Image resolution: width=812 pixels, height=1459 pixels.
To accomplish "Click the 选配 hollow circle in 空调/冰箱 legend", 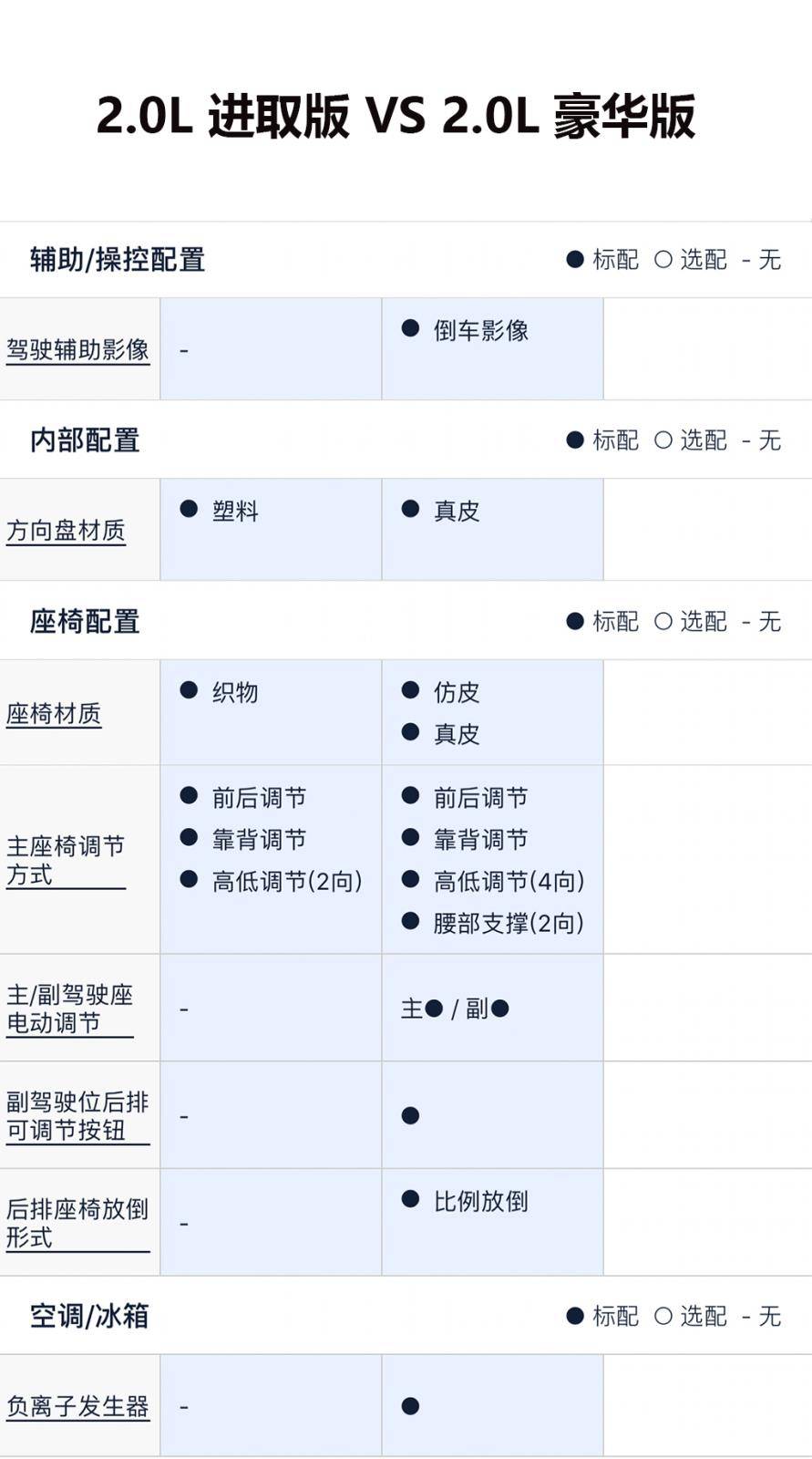I will 663,1316.
